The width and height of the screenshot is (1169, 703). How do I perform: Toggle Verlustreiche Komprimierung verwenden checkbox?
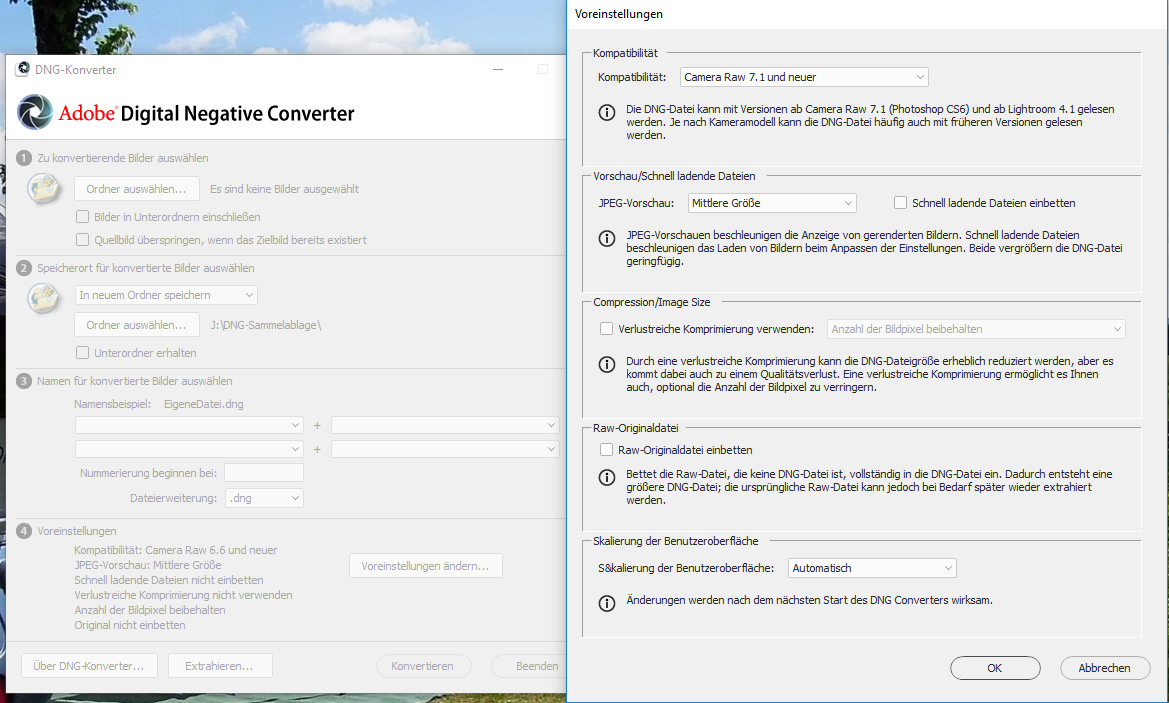tap(606, 329)
